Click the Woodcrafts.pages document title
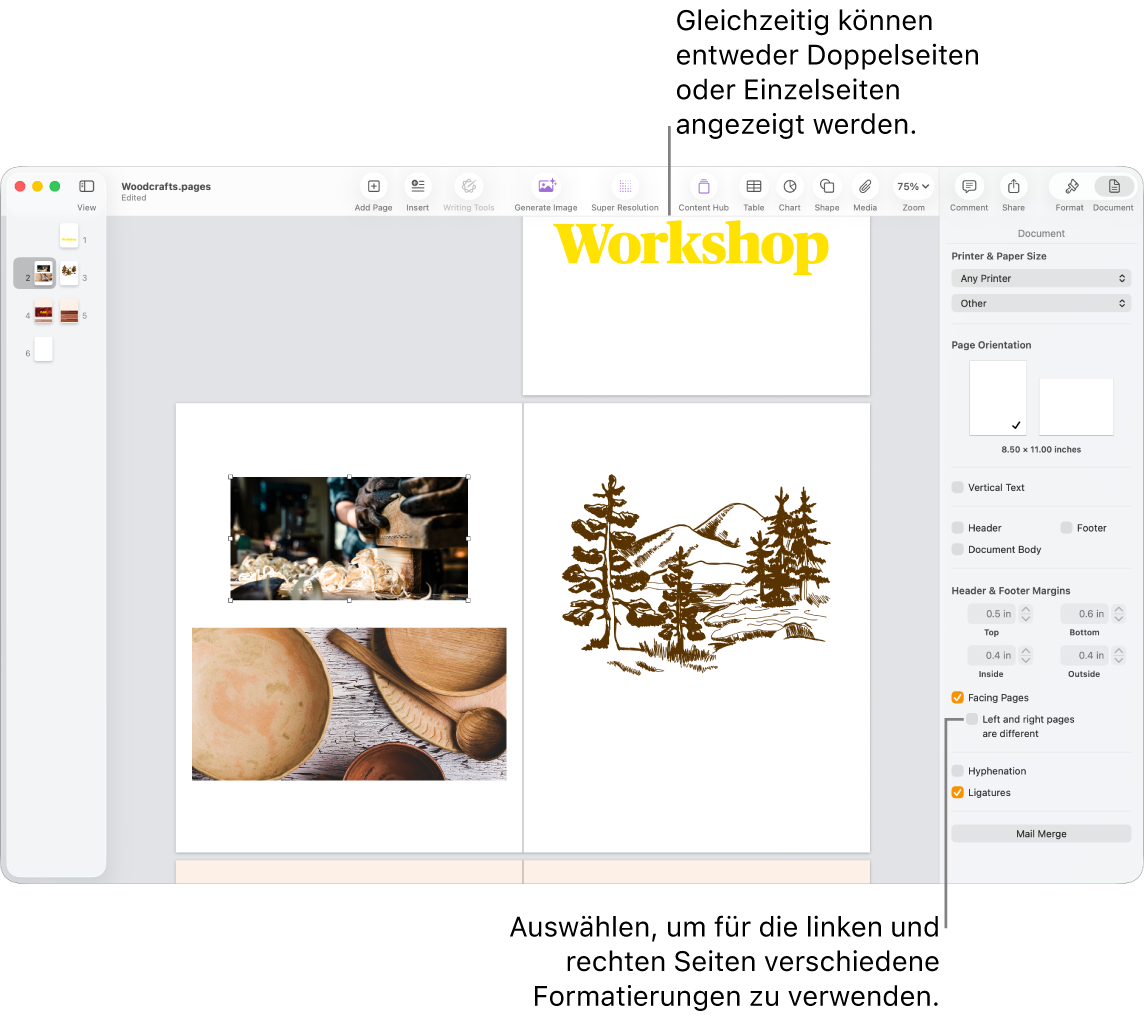The height and width of the screenshot is (1016, 1144). point(166,187)
